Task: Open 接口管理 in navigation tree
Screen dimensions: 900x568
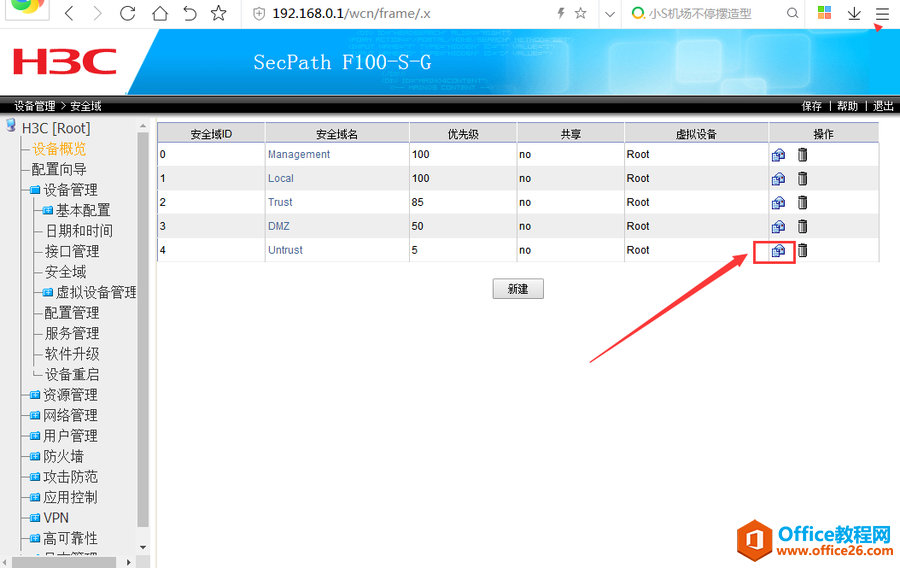Action: point(72,251)
